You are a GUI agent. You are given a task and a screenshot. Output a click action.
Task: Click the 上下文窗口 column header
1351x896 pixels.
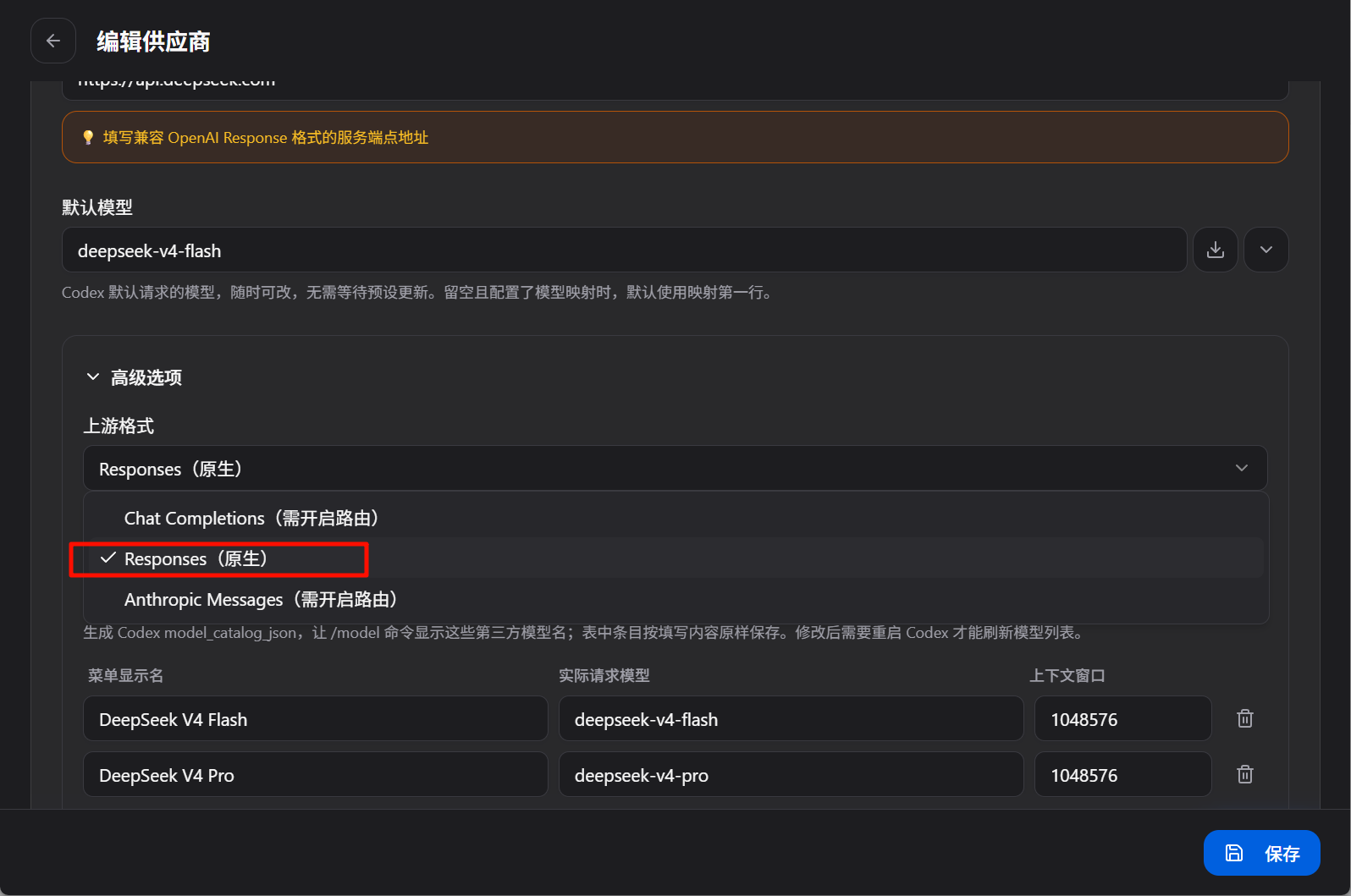1067,675
